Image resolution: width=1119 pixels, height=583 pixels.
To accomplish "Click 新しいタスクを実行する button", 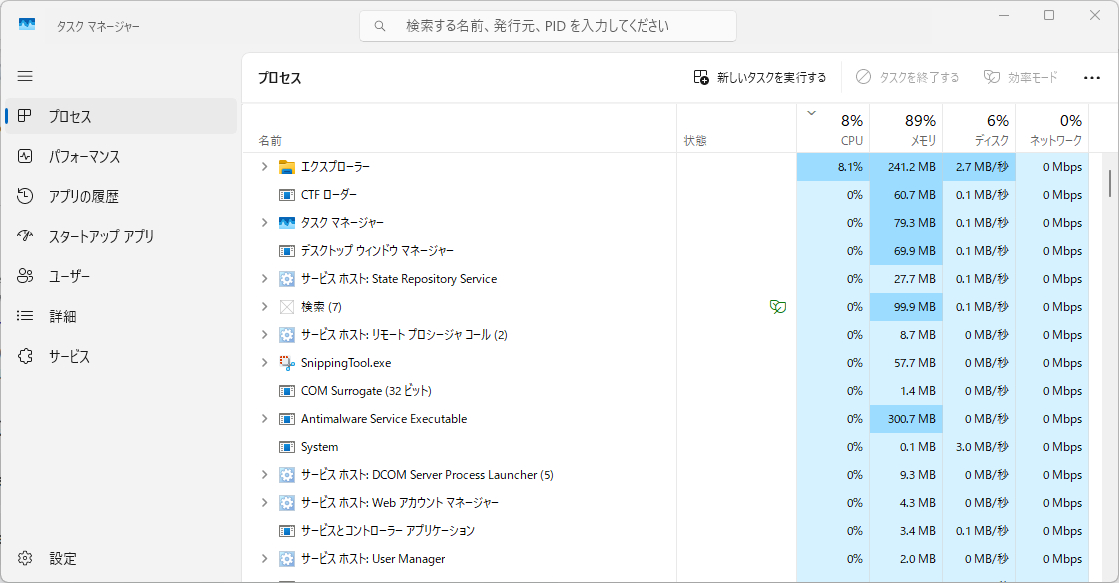I will point(760,77).
